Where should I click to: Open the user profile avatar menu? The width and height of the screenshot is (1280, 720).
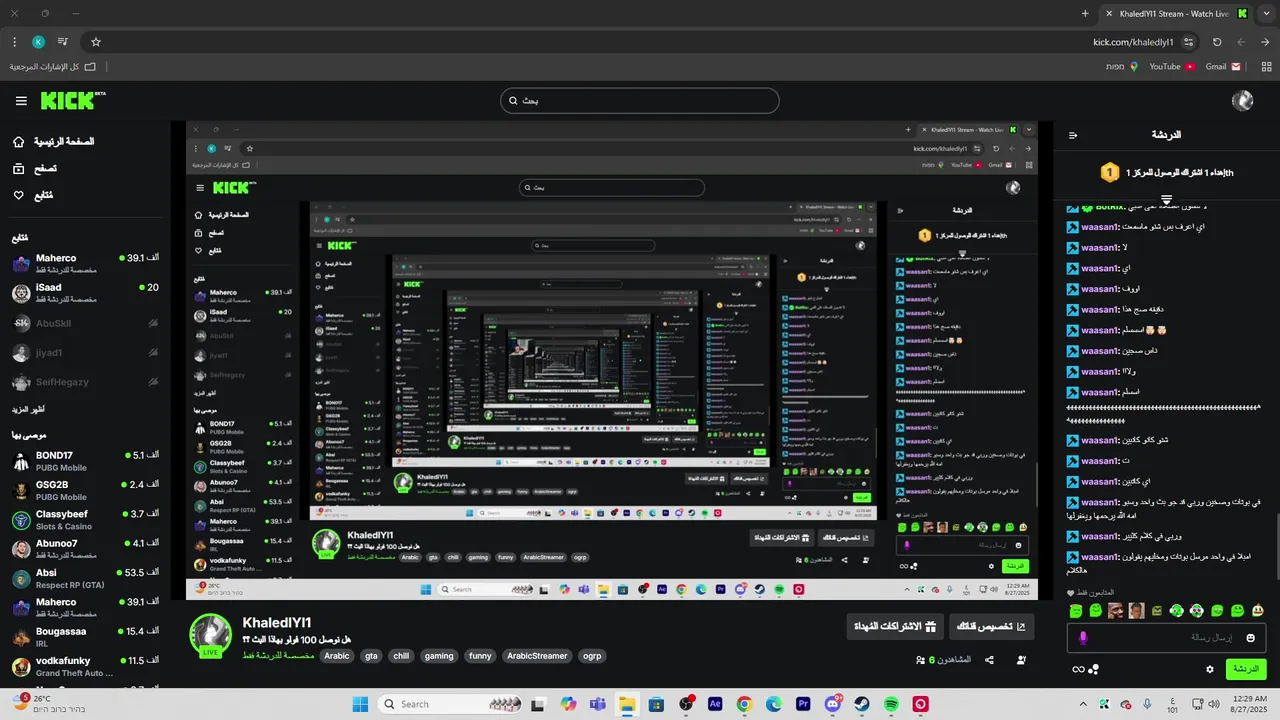[x=1243, y=101]
